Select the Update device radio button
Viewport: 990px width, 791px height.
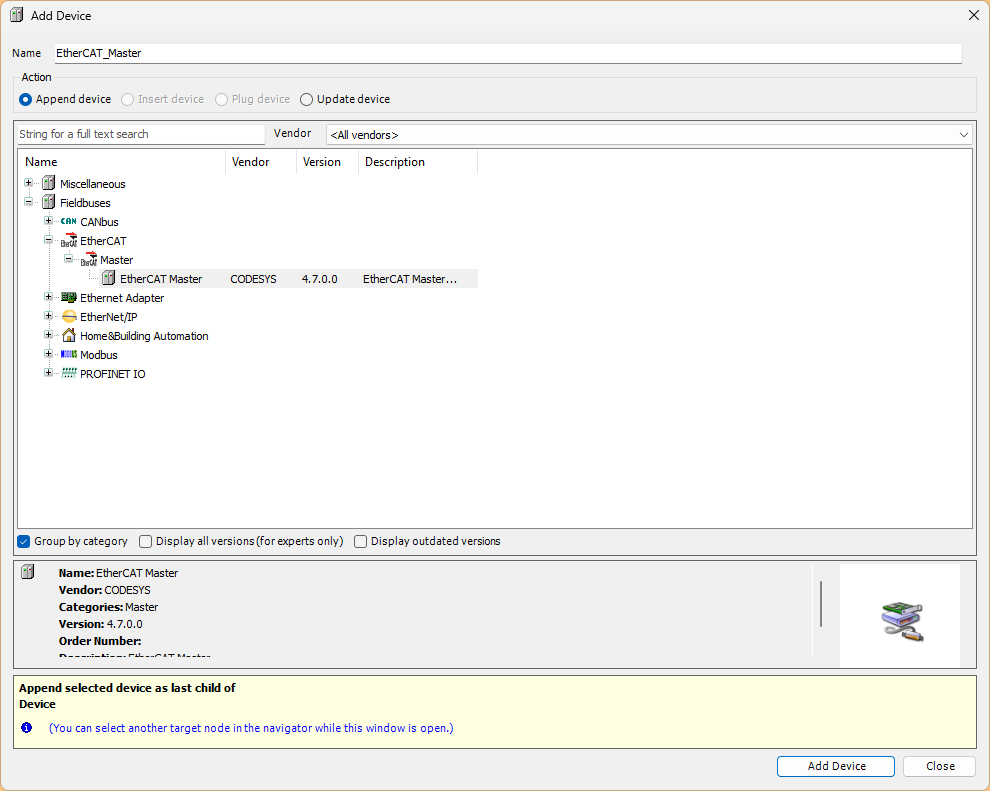pyautogui.click(x=306, y=100)
